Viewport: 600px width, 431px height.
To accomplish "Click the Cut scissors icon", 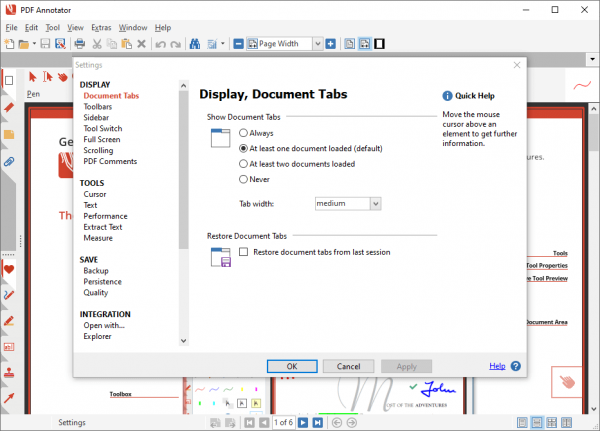I will pos(97,44).
